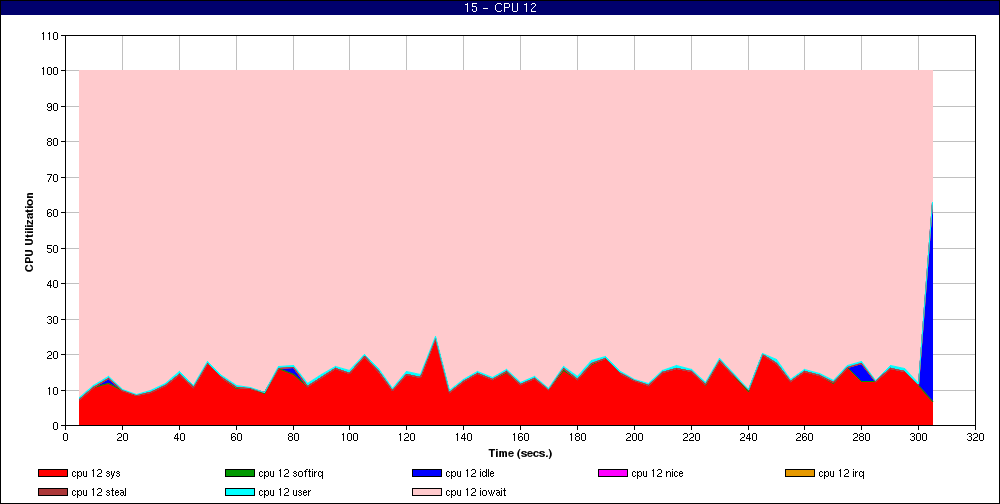Screen dimensions: 1000x504
Task: Click the 160 x-axis tick label
Action: click(520, 437)
